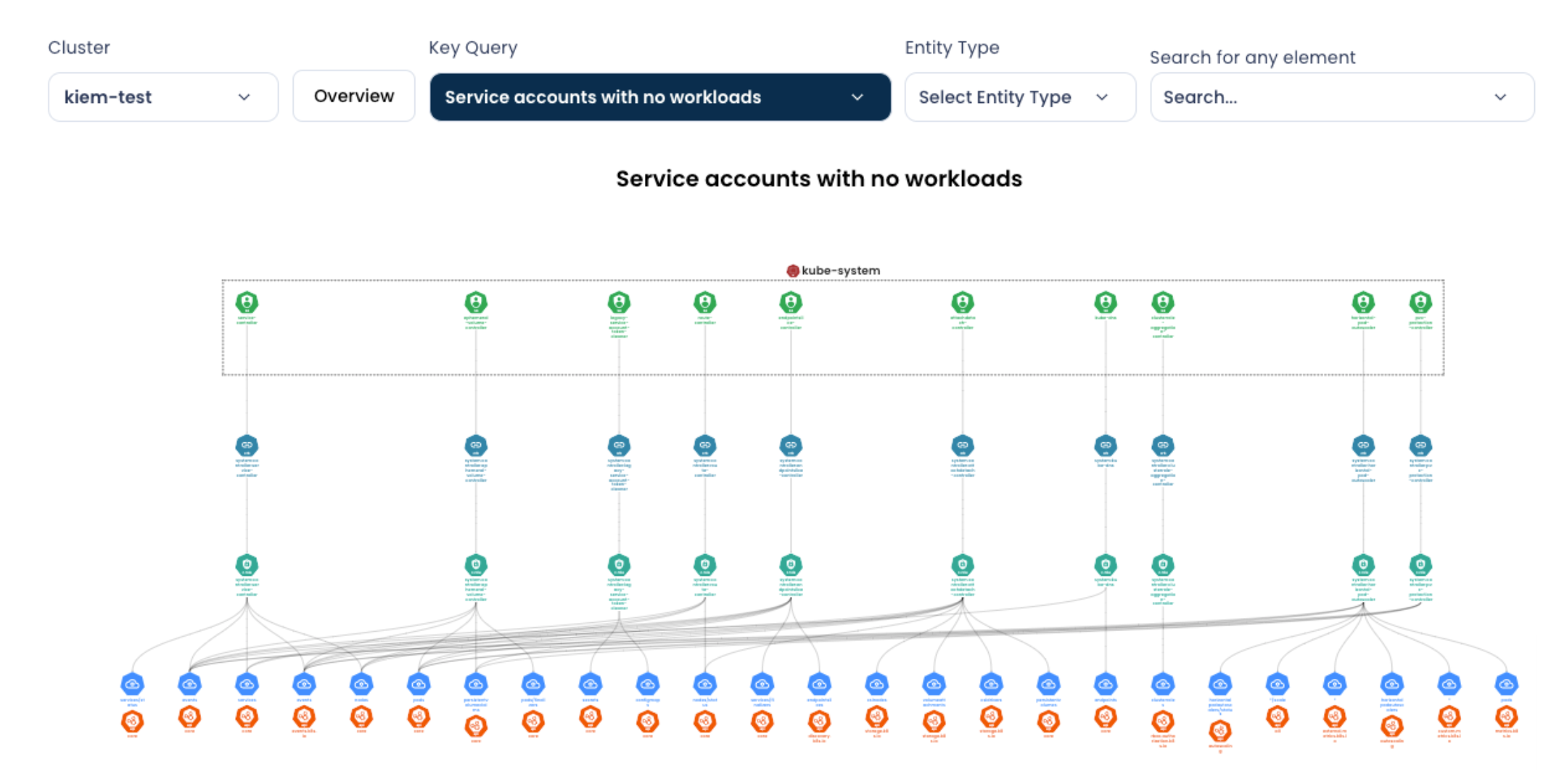Screen dimensions: 1551x784
Task: Click the events.k8s.io API group icon
Action: tap(304, 717)
